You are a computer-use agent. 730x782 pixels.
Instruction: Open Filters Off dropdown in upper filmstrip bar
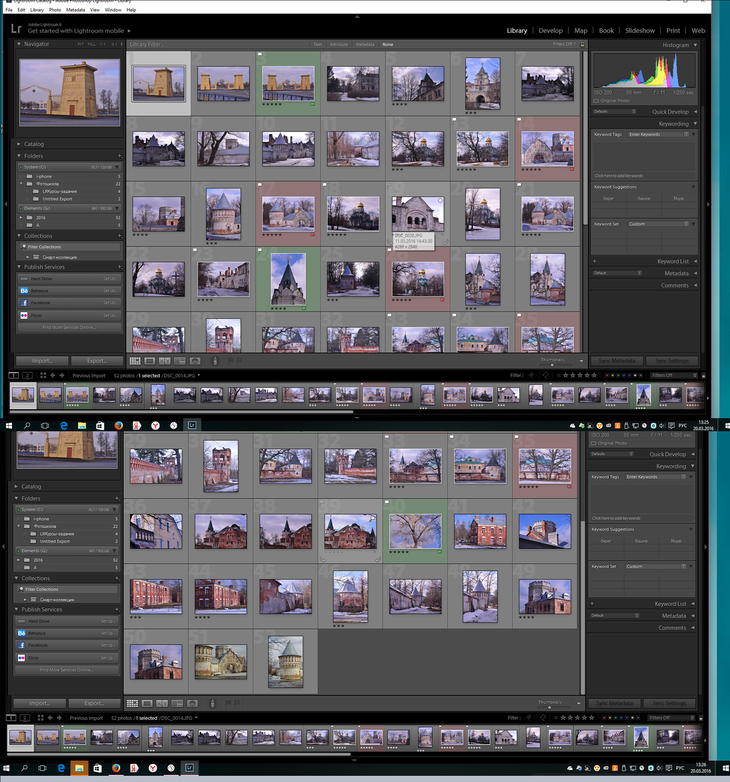tap(674, 375)
